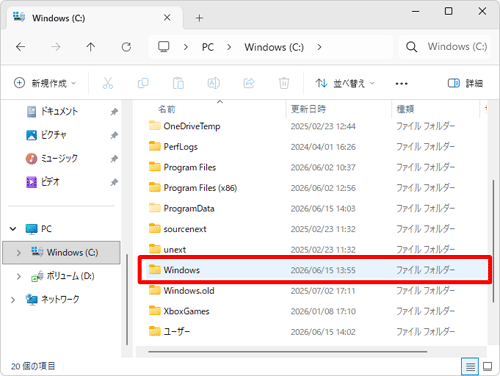Click the pin icon beside ミュージック
Image resolution: width=500 pixels, height=376 pixels.
114,159
